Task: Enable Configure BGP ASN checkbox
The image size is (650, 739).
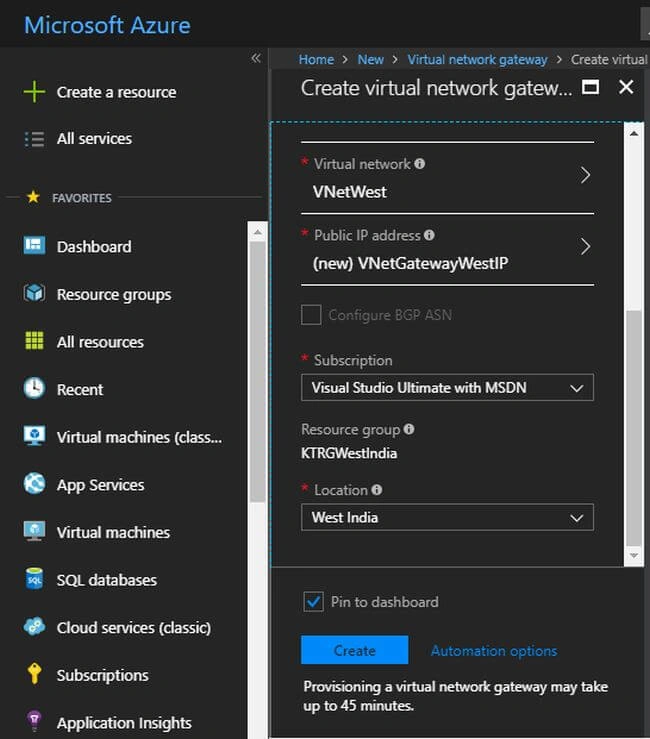Action: (x=311, y=314)
